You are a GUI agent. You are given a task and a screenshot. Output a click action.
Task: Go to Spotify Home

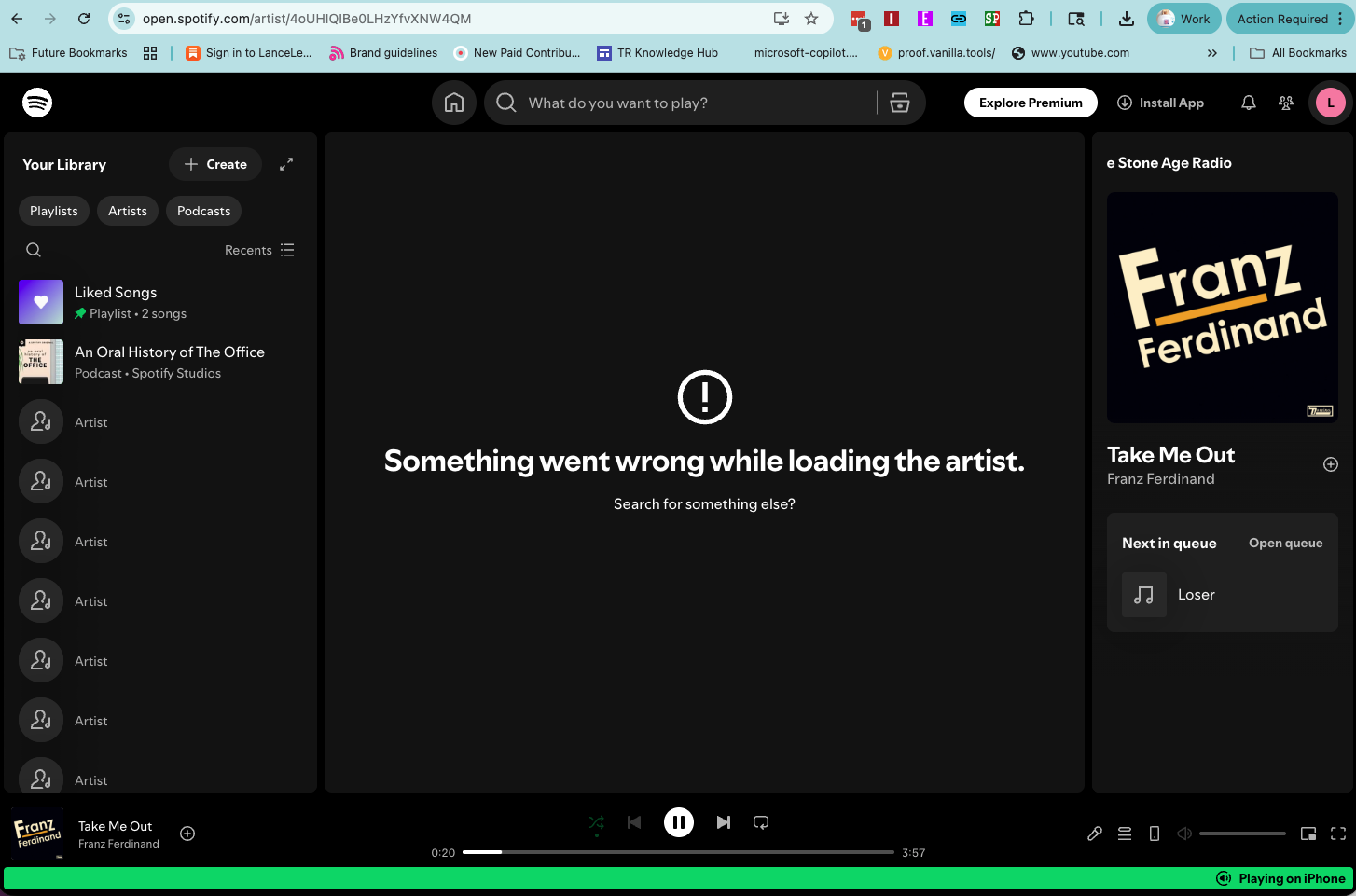tap(454, 103)
